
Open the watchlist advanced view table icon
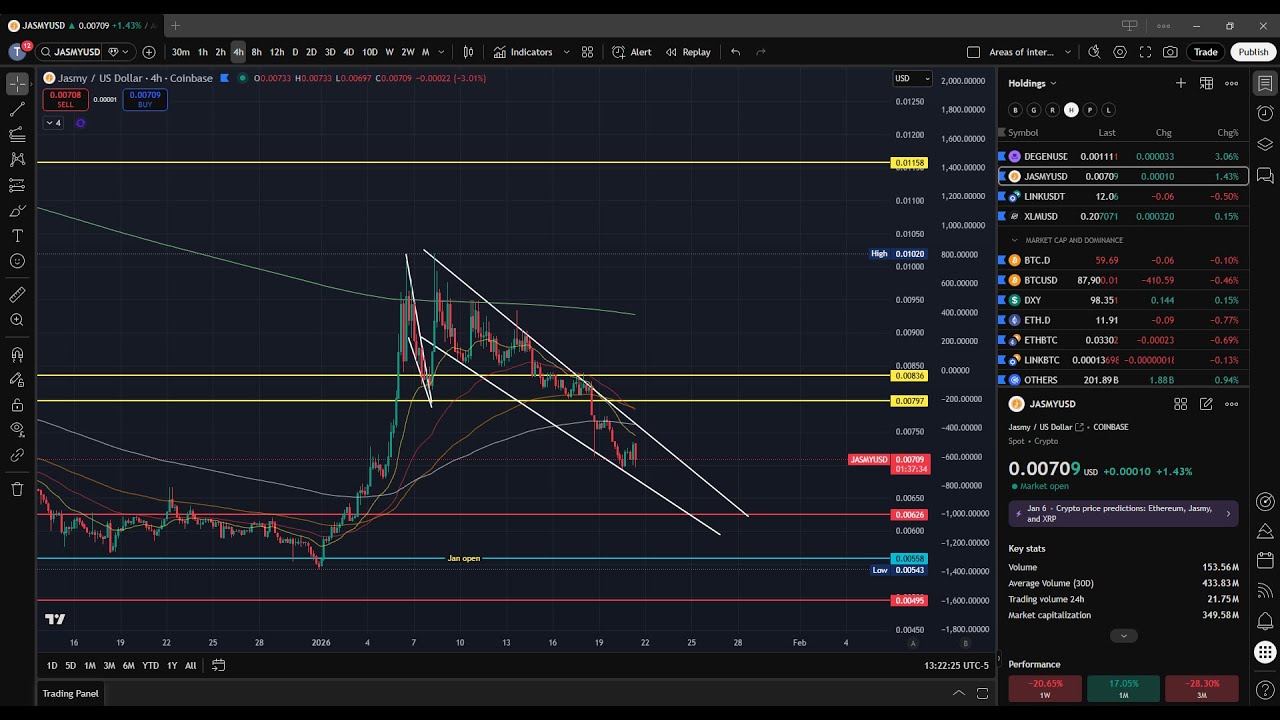(x=1206, y=83)
